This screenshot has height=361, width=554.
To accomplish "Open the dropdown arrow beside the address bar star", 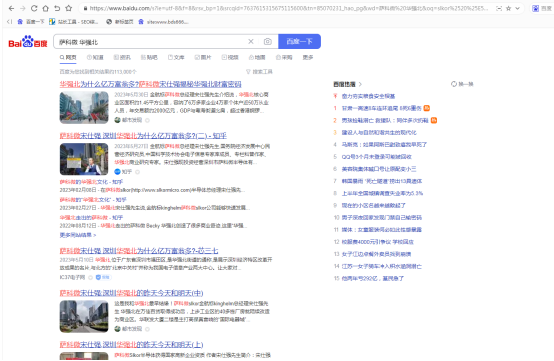I will (x=518, y=8).
